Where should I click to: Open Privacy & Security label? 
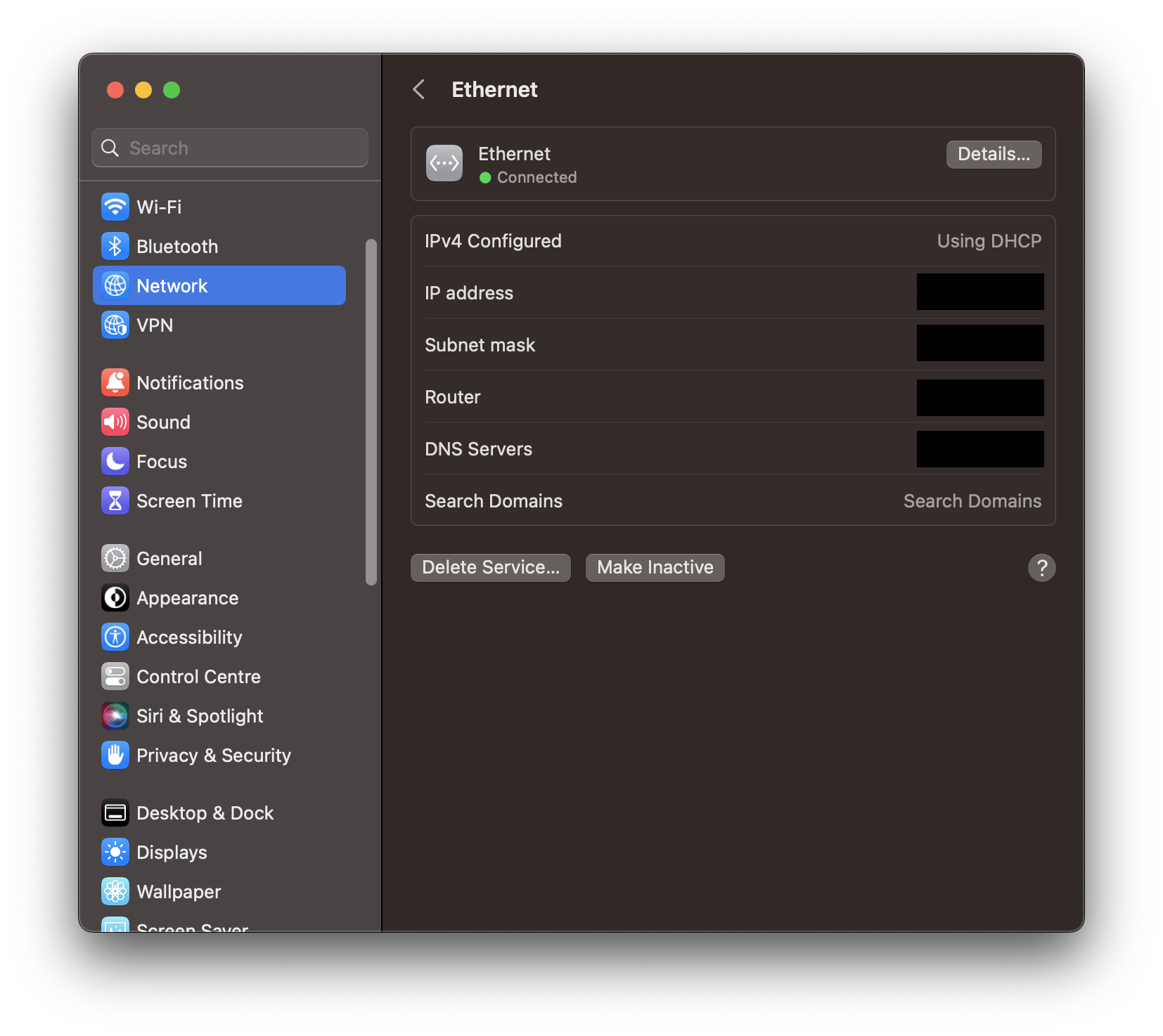click(214, 755)
